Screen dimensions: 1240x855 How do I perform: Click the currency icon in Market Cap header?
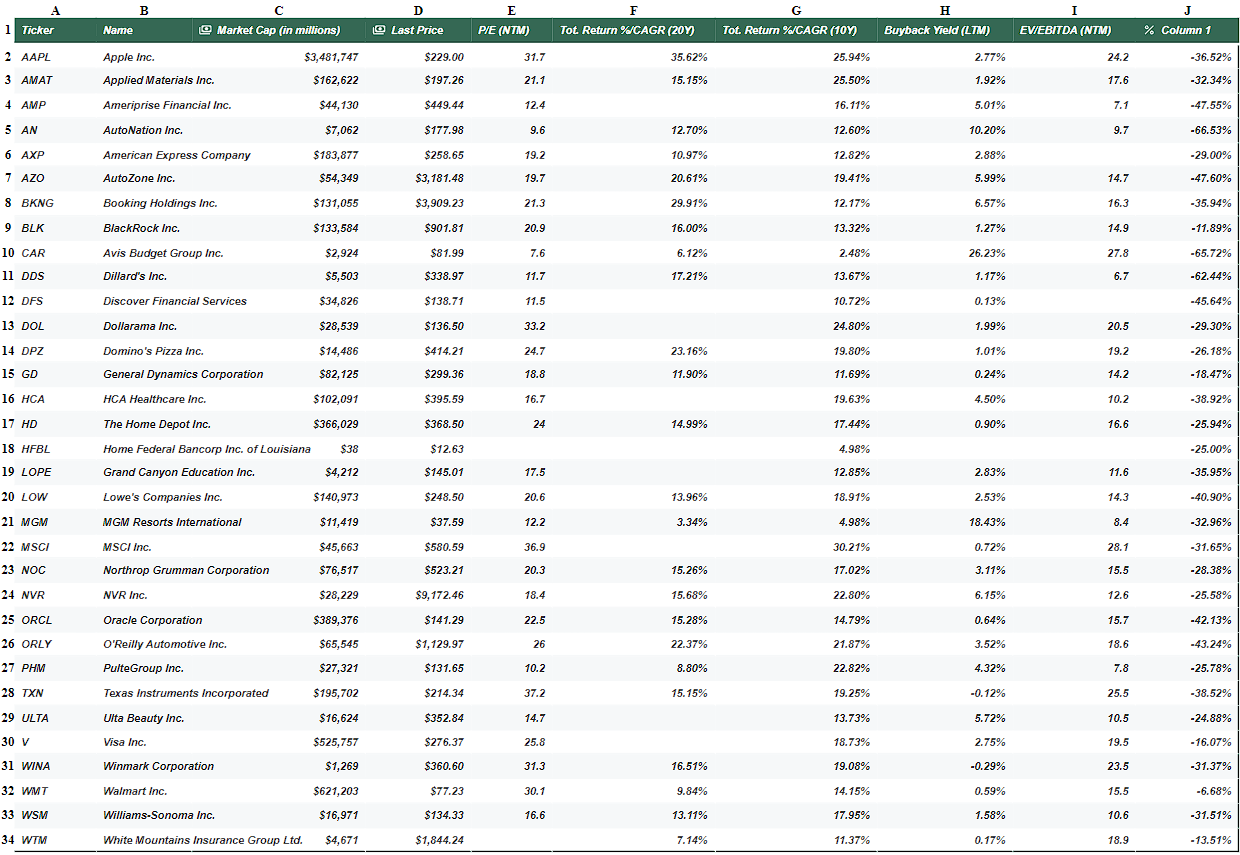[205, 30]
